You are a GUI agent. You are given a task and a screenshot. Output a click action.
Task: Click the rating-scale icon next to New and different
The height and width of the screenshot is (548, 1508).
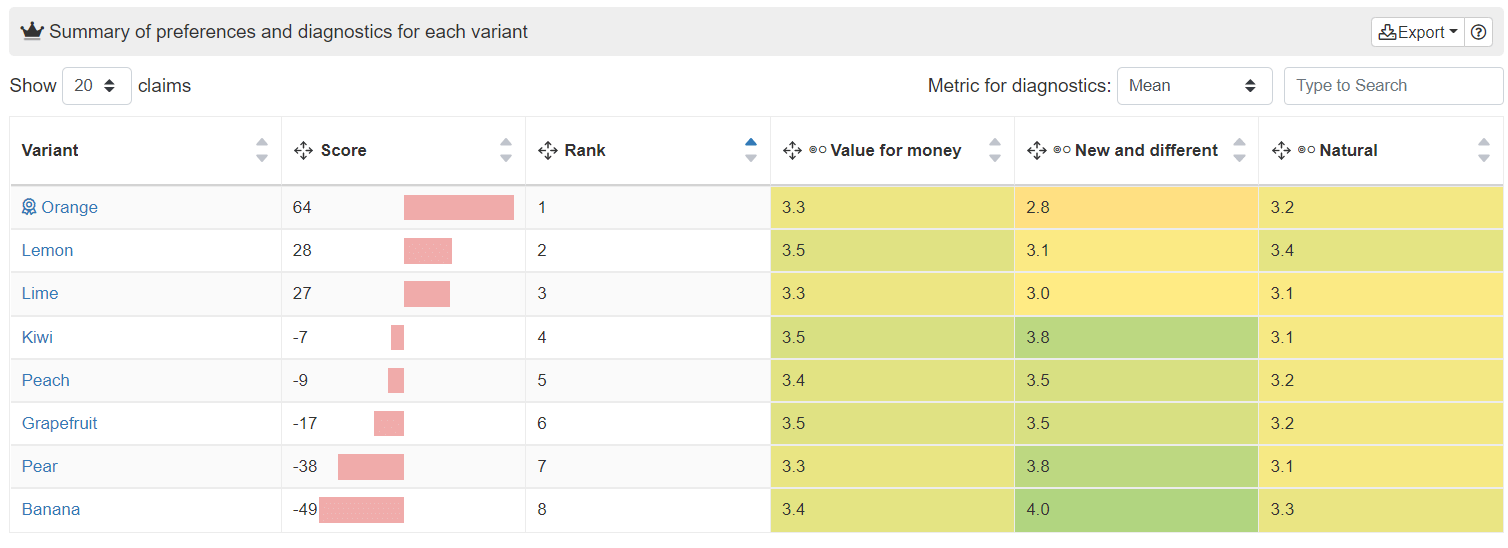pyautogui.click(x=1062, y=150)
